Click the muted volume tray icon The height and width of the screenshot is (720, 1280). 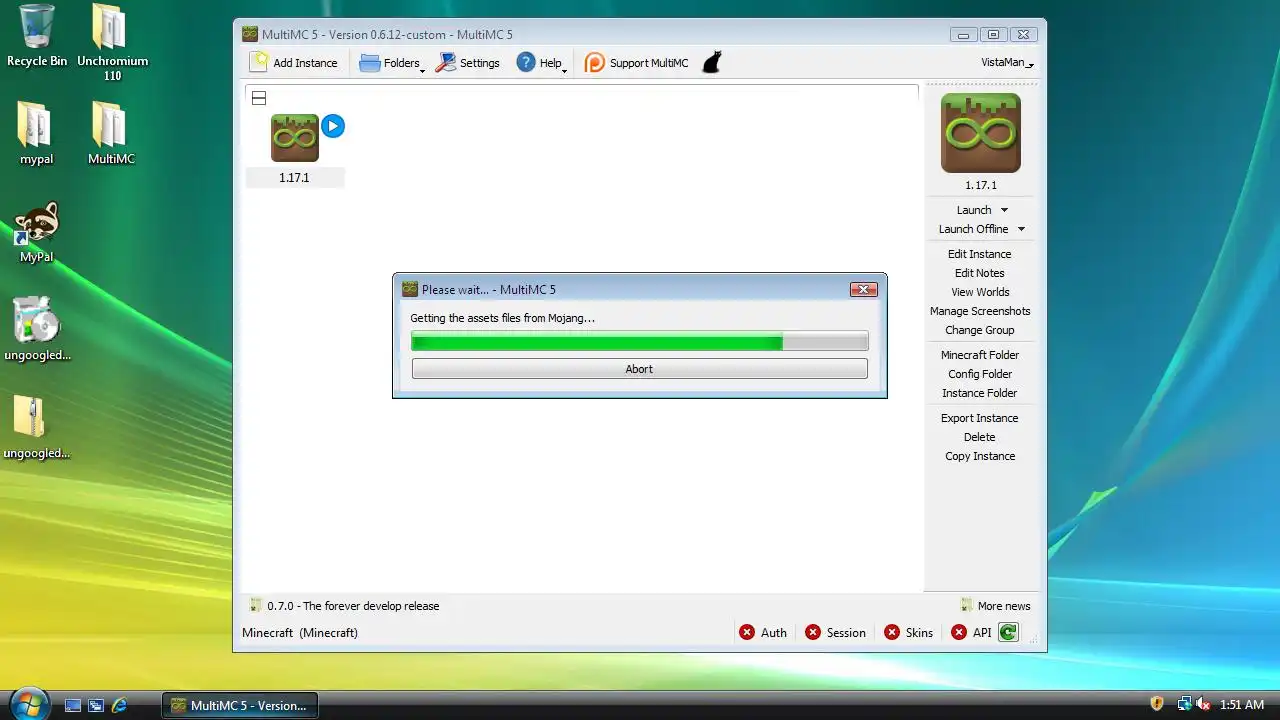pos(1203,704)
